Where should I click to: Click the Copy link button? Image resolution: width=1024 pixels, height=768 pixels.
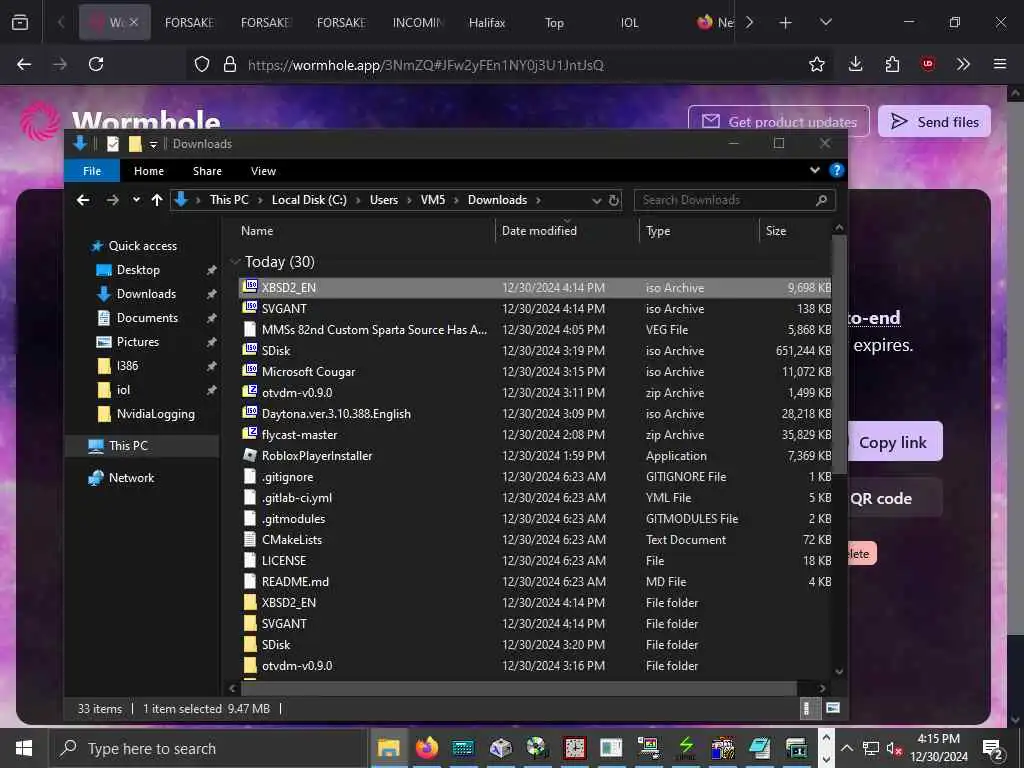[895, 442]
